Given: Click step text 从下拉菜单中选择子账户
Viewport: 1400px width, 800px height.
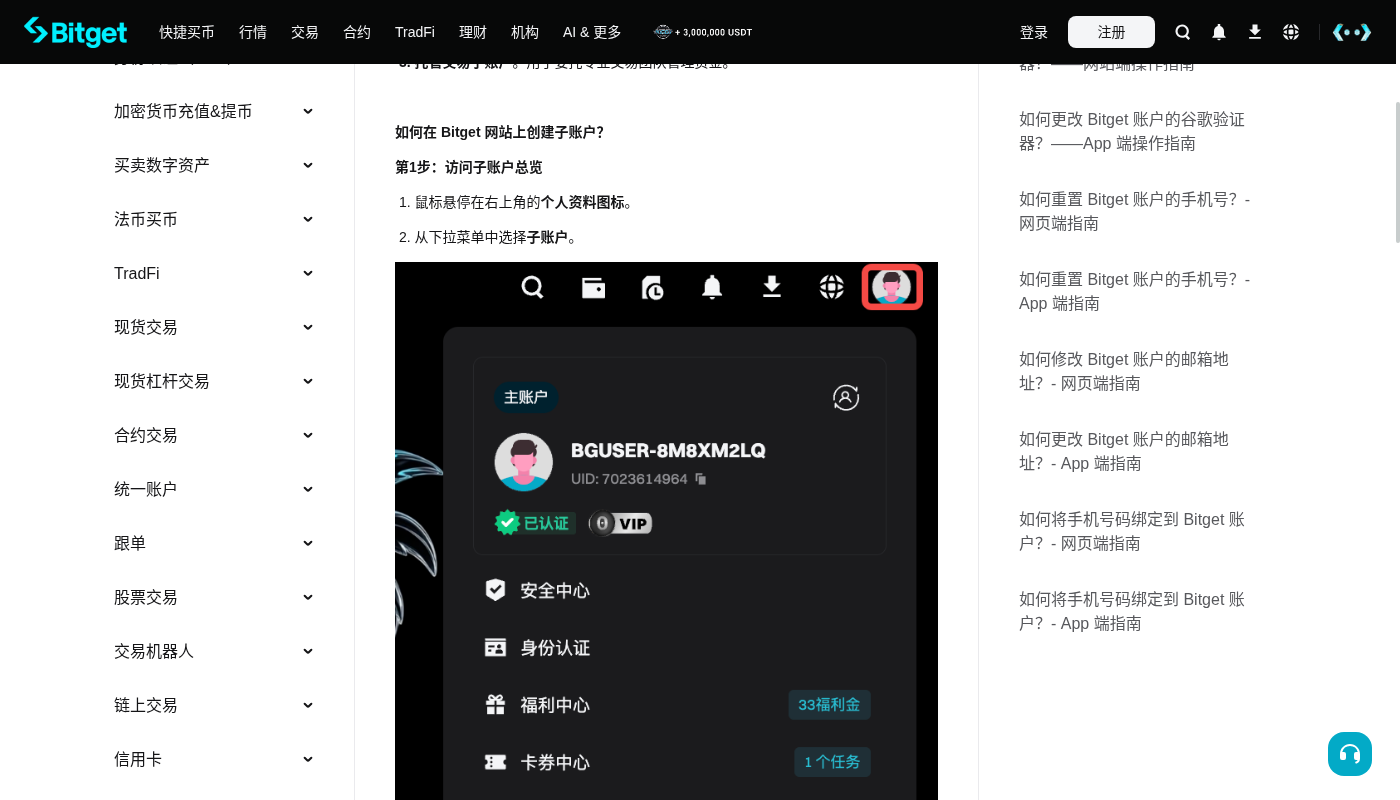Looking at the screenshot, I should 496,237.
